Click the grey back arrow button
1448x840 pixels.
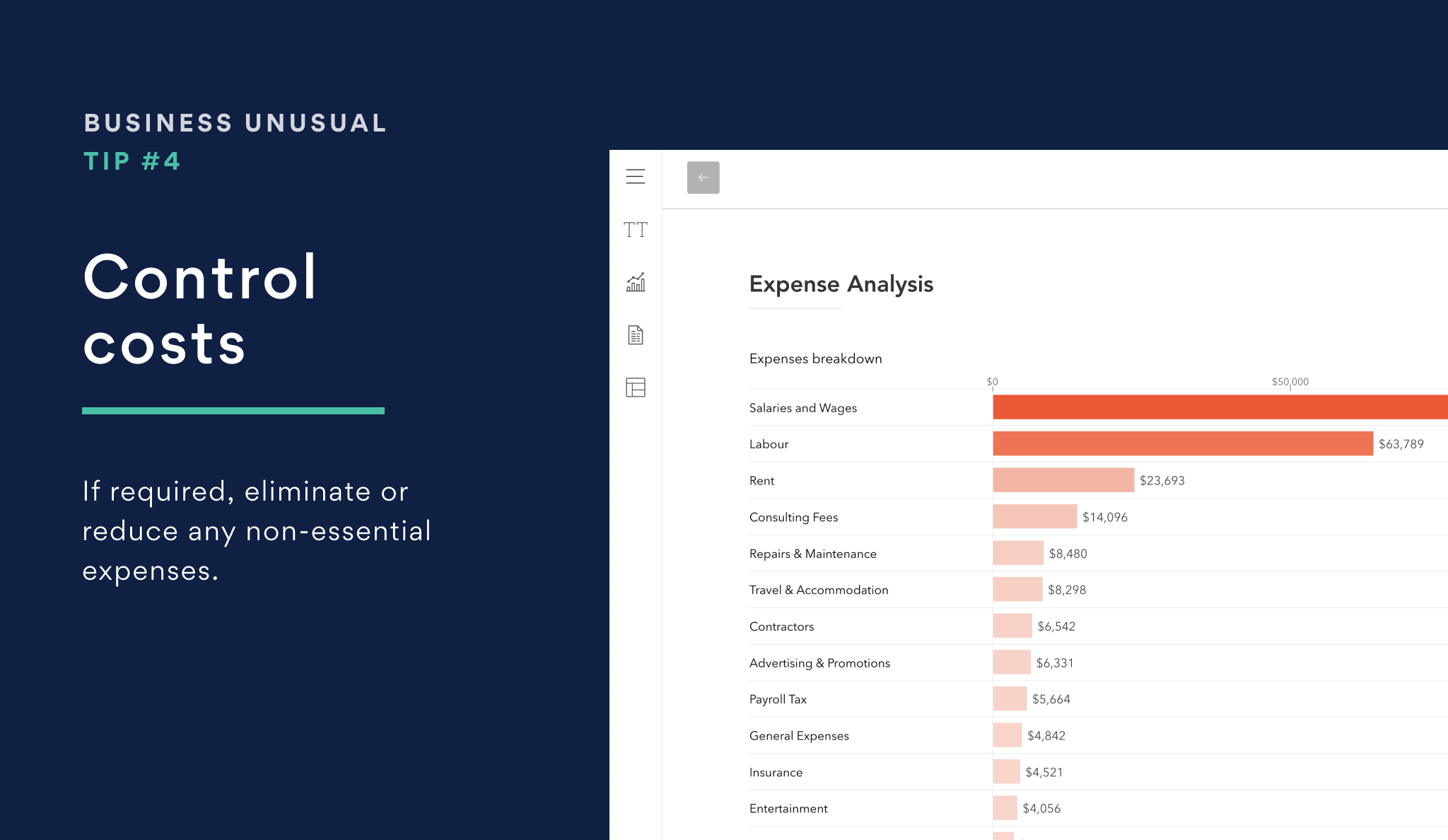point(703,177)
